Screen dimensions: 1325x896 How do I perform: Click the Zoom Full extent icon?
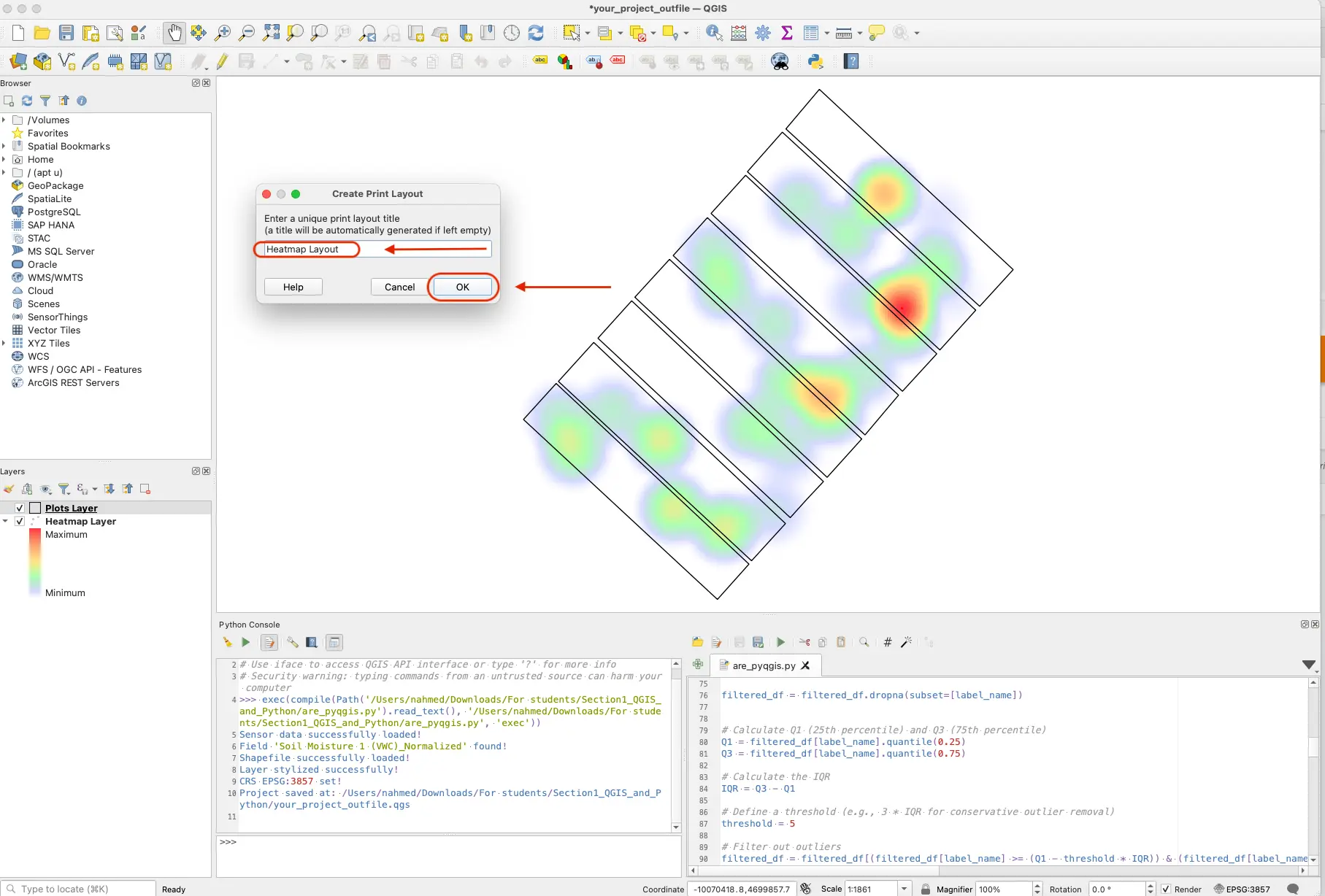tap(271, 33)
